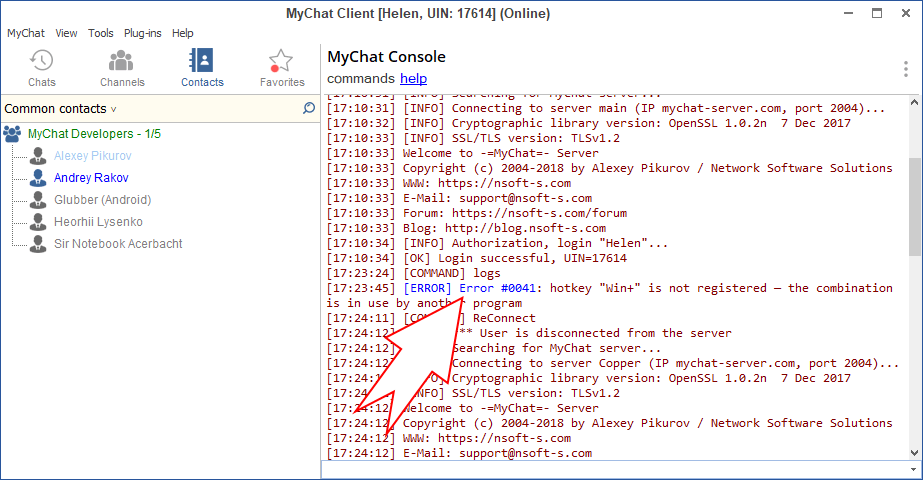The image size is (923, 480).
Task: Click the console vertical scrollbar thumb
Action: coord(914,206)
